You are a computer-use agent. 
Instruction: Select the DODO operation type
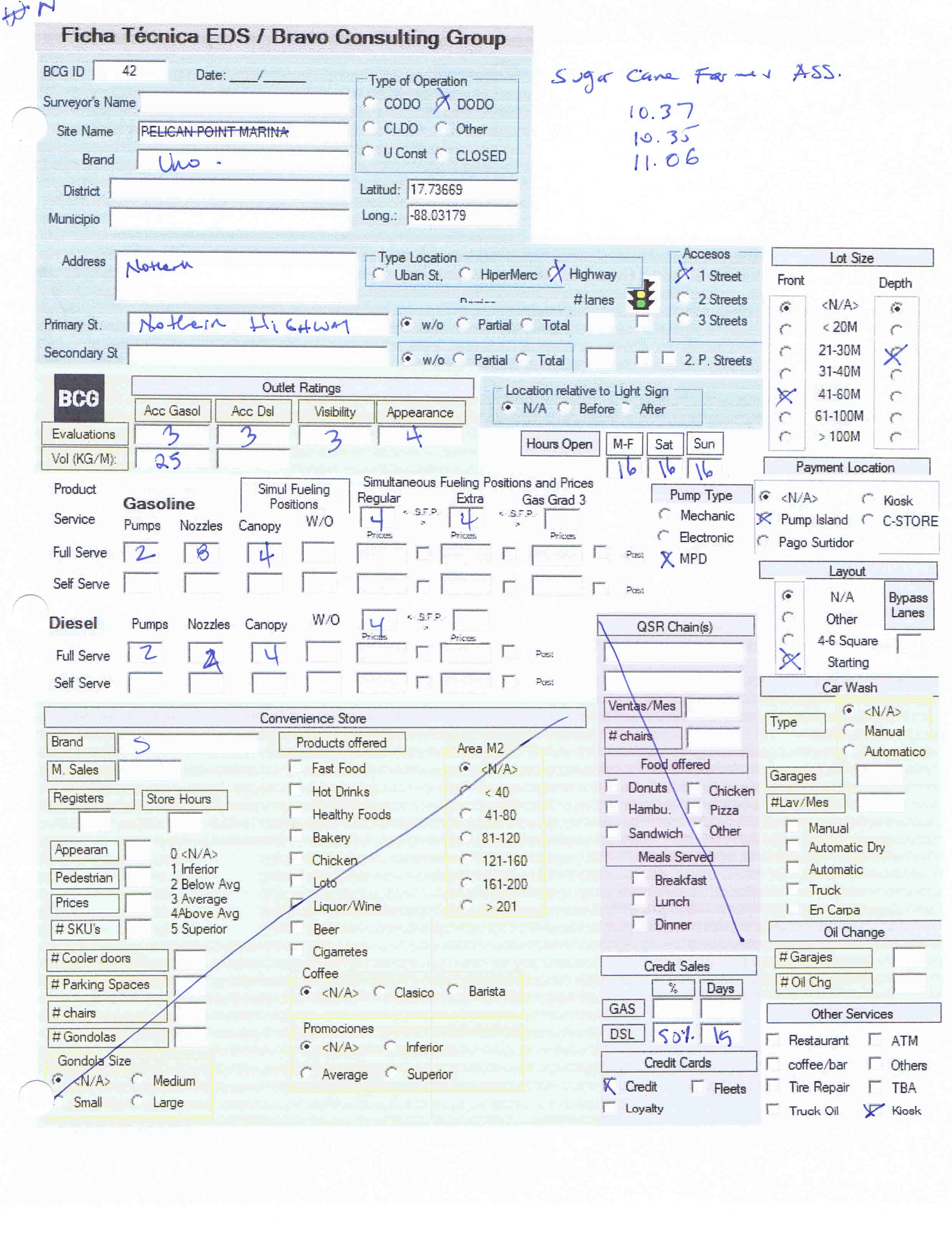click(442, 103)
